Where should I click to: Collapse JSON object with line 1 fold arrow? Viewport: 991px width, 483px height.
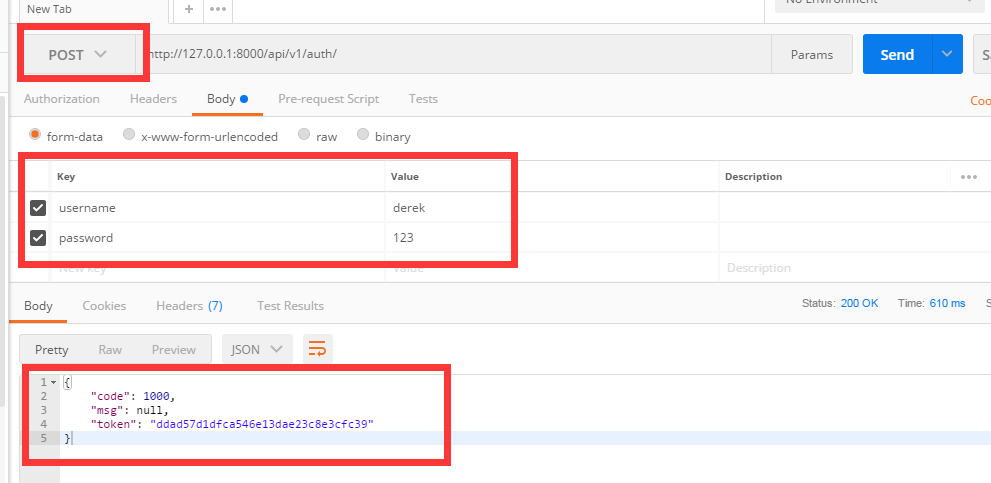[x=53, y=383]
